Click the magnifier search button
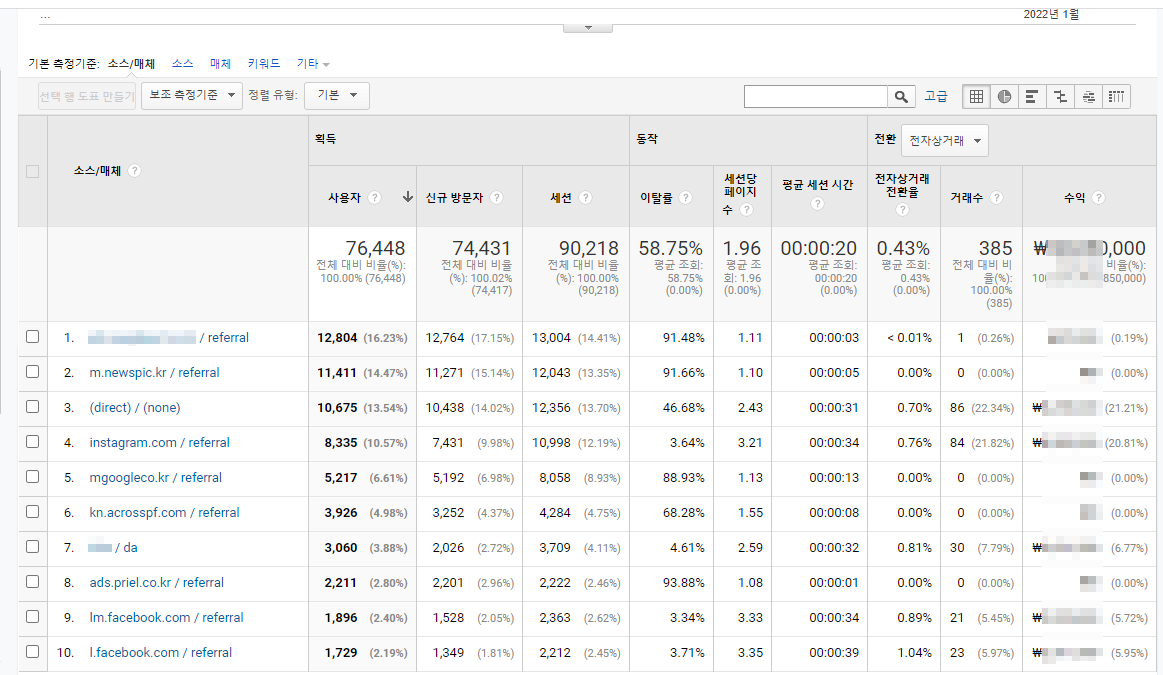 pyautogui.click(x=902, y=97)
